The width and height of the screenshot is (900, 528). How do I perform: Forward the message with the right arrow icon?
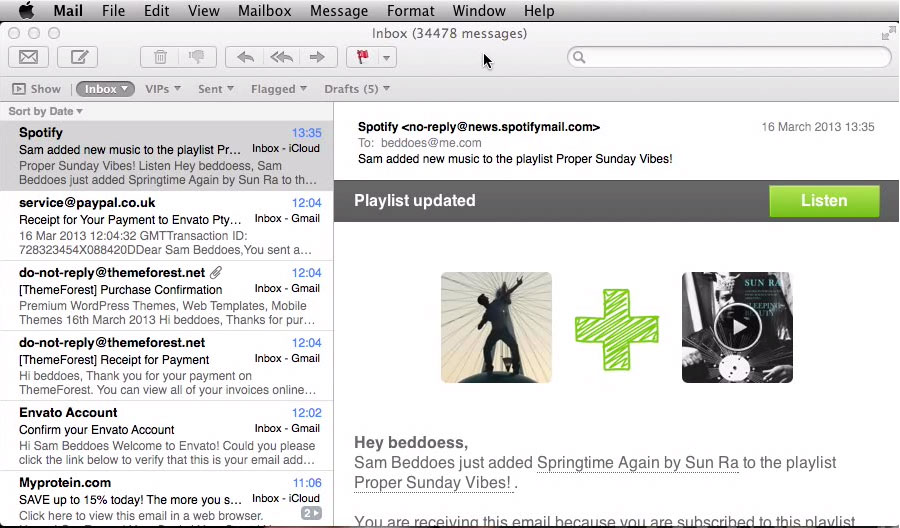point(317,57)
